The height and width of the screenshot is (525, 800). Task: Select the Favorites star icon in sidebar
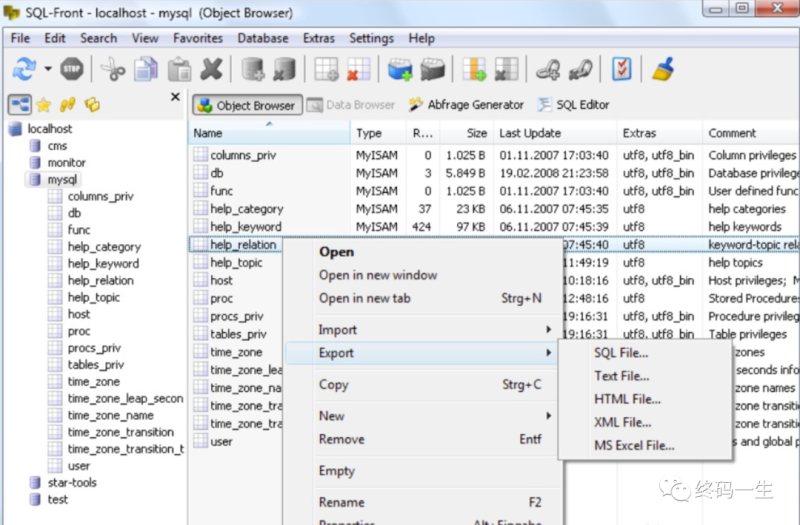43,104
